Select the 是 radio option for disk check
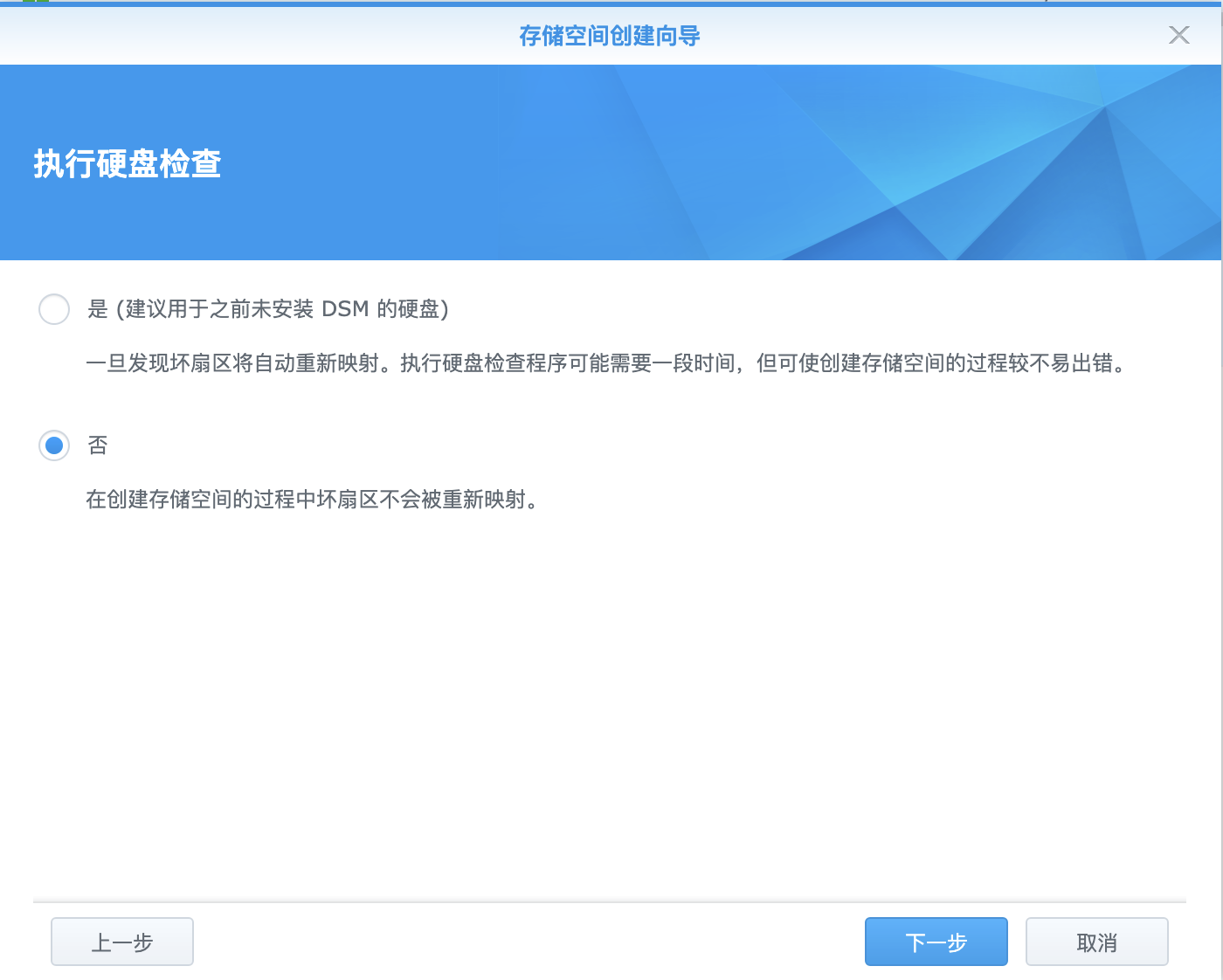1223x980 pixels. coord(54,309)
